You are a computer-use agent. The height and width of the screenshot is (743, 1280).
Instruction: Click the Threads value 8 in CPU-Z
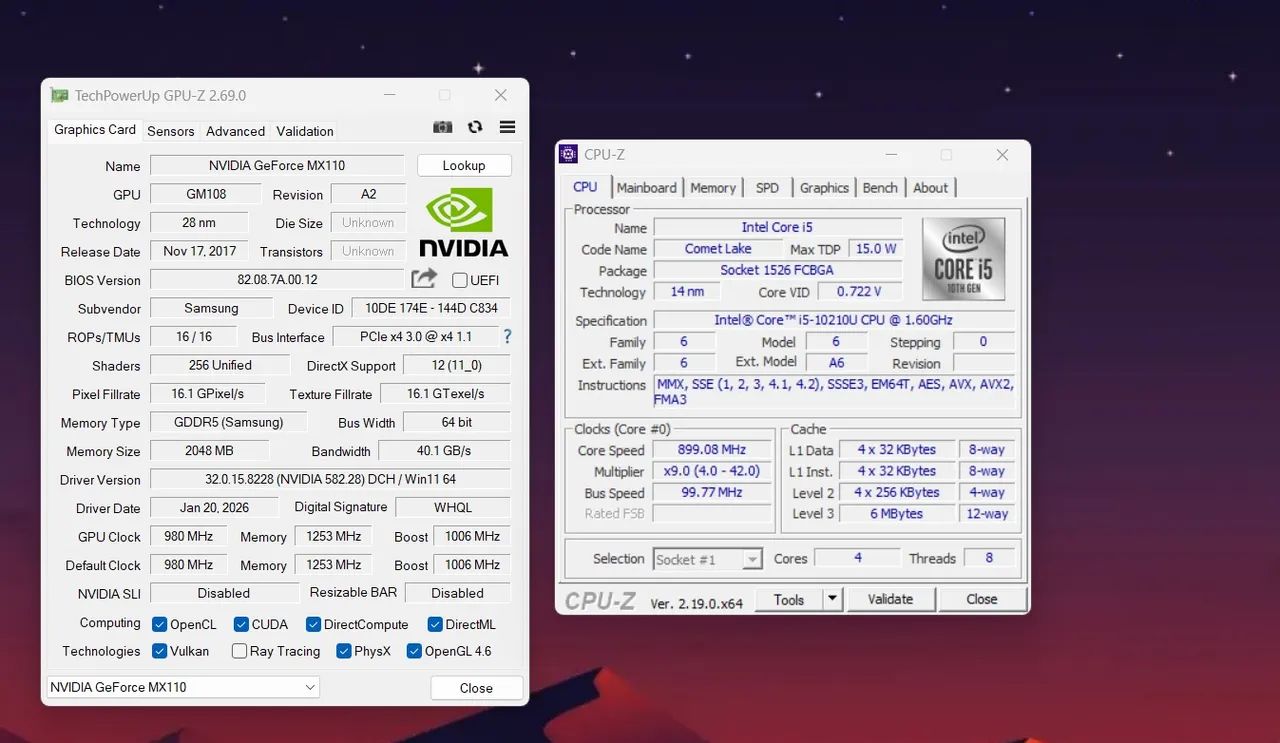coord(989,558)
